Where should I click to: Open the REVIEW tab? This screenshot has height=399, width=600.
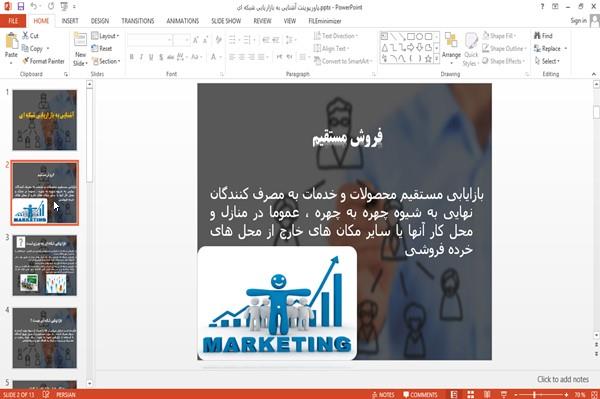click(x=262, y=21)
